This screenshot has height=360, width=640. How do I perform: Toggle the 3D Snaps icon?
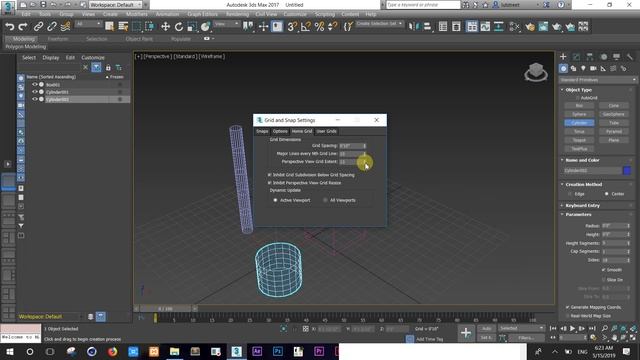[x=292, y=27]
